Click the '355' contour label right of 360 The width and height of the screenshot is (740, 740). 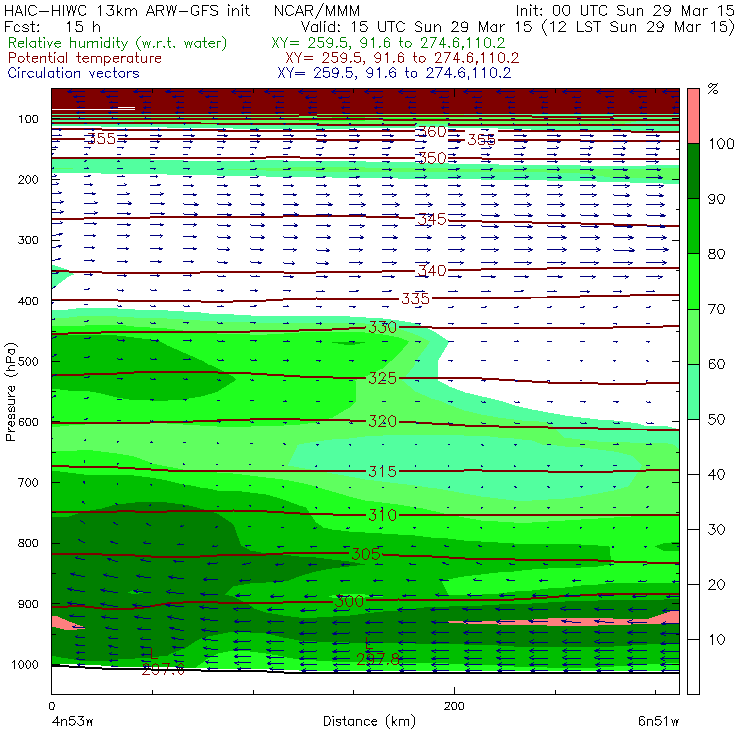481,140
